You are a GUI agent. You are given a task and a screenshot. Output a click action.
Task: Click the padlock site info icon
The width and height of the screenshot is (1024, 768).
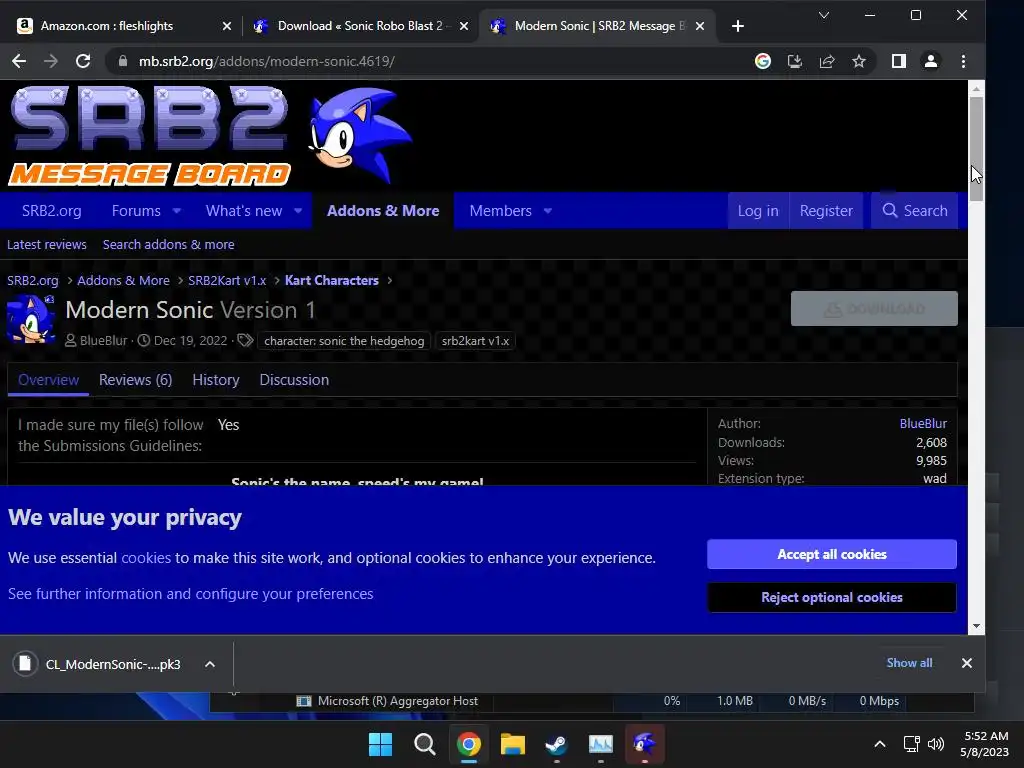(x=122, y=61)
